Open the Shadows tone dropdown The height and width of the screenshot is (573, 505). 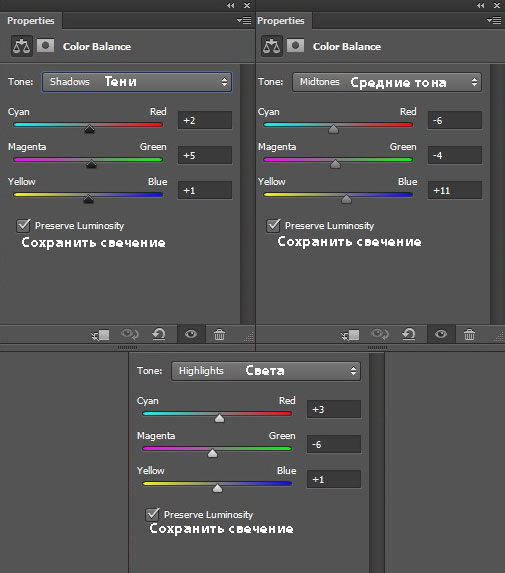tap(137, 82)
